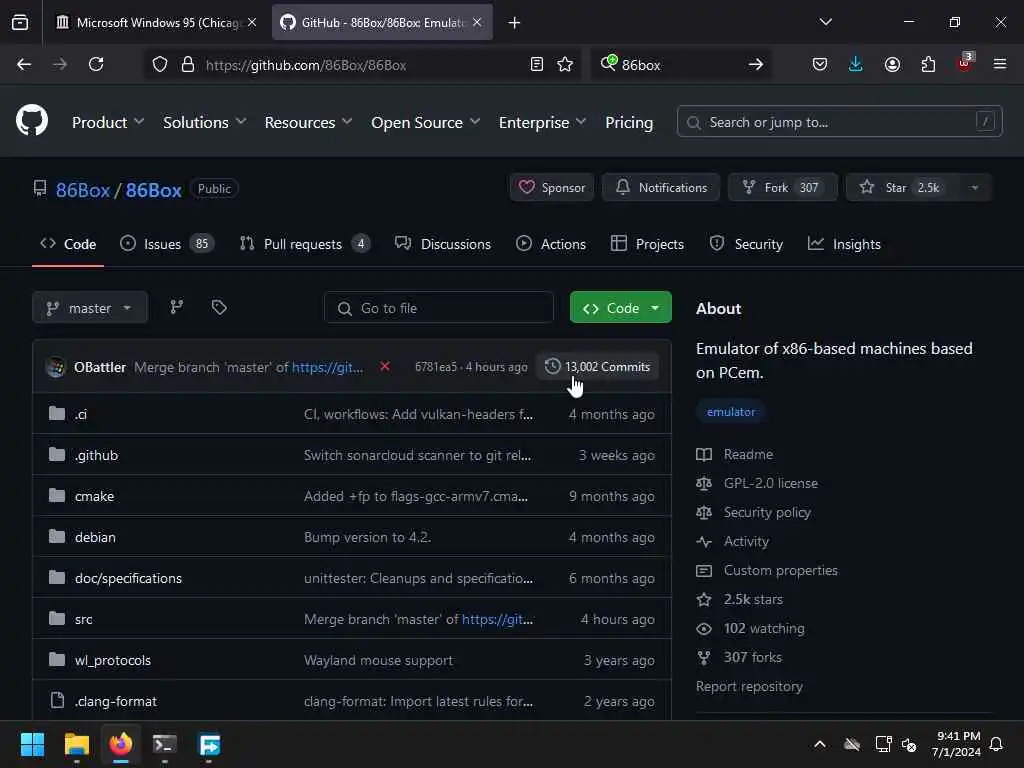Expand the Solutions menu

(204, 122)
